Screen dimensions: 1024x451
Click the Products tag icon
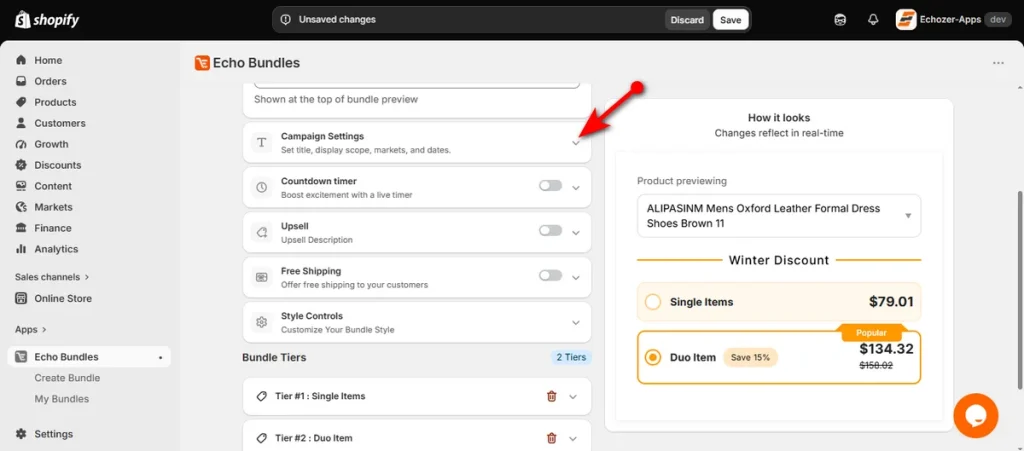point(22,102)
